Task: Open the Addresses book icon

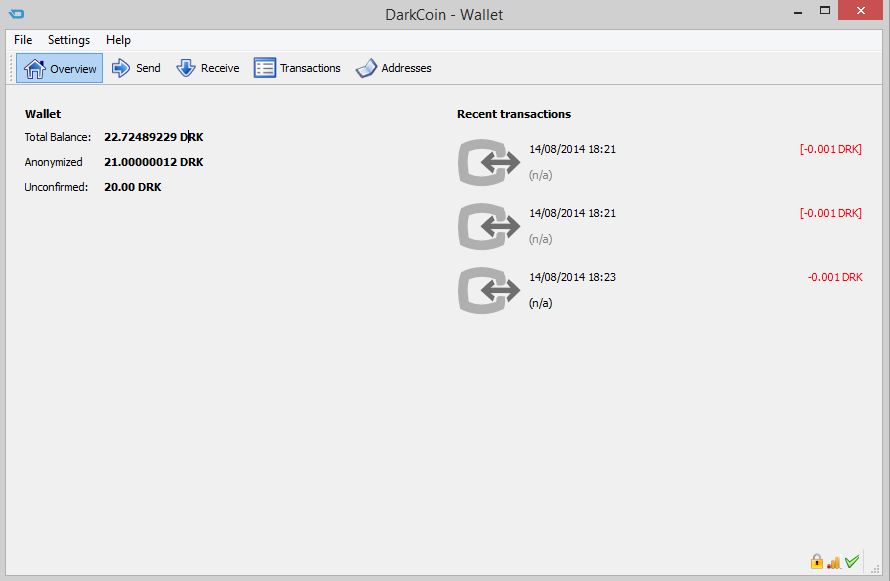Action: click(366, 68)
